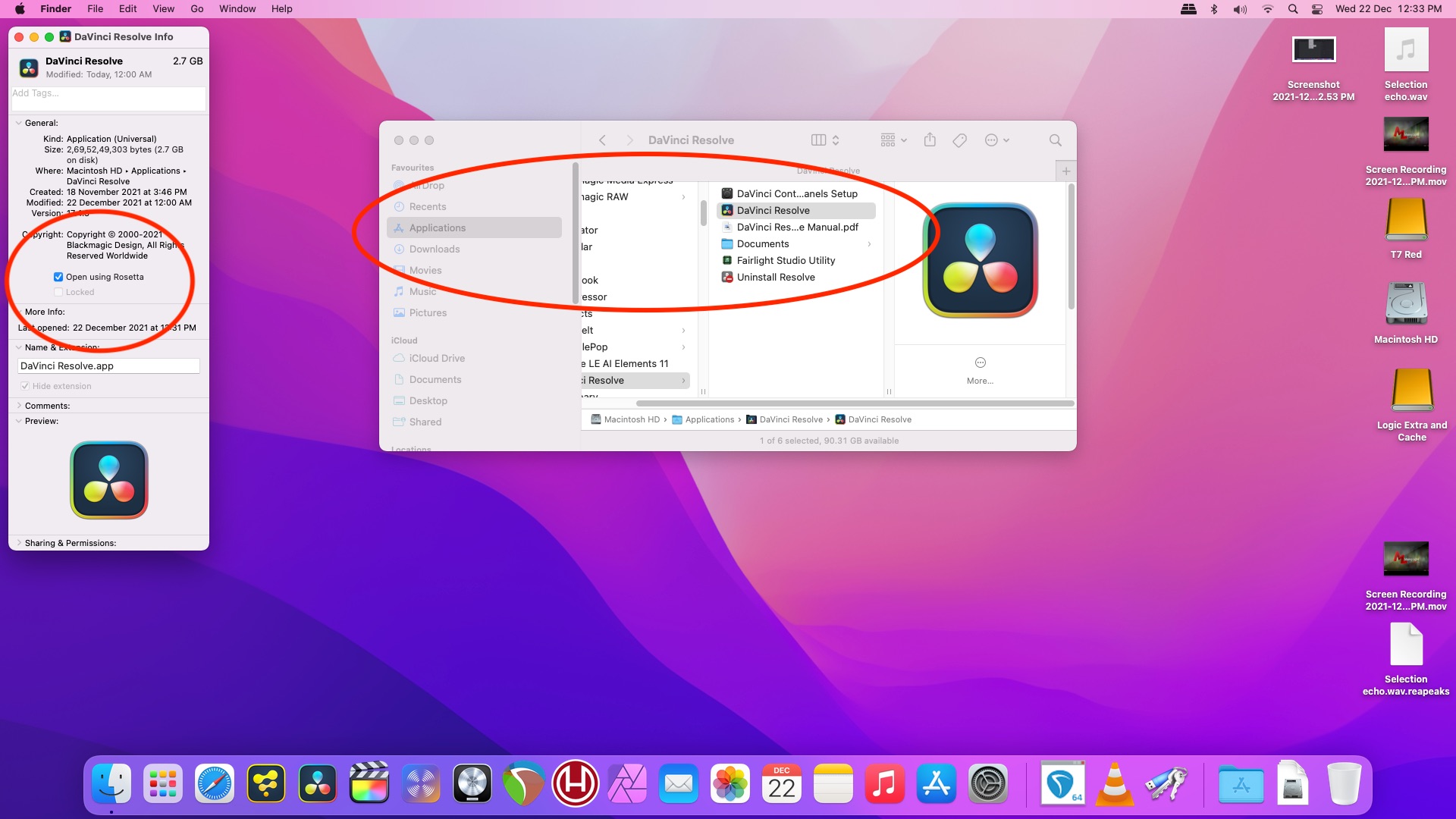Open Calendar showing Dec 22
This screenshot has width=1456, height=819.
tap(782, 783)
